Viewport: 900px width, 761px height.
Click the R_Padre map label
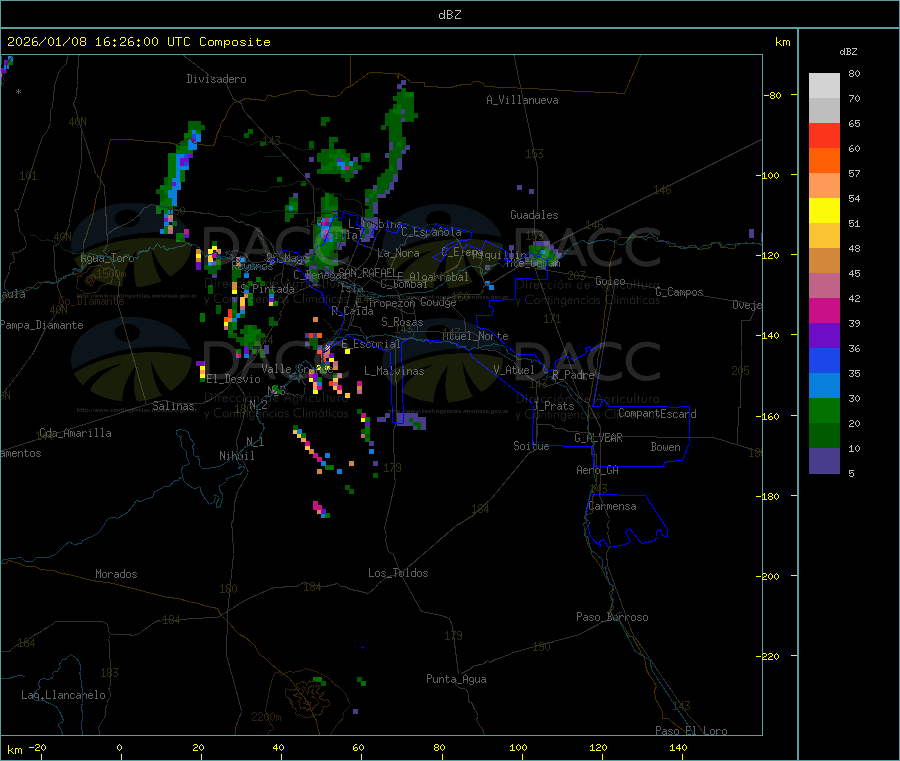[x=573, y=375]
